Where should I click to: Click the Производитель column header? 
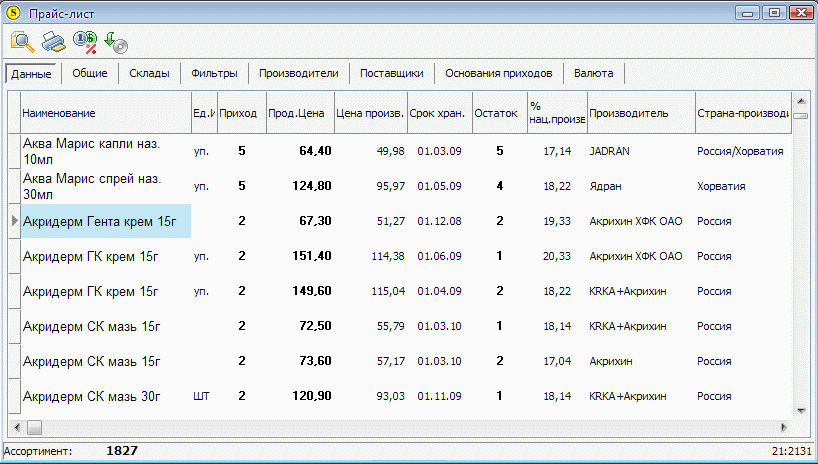tap(641, 113)
